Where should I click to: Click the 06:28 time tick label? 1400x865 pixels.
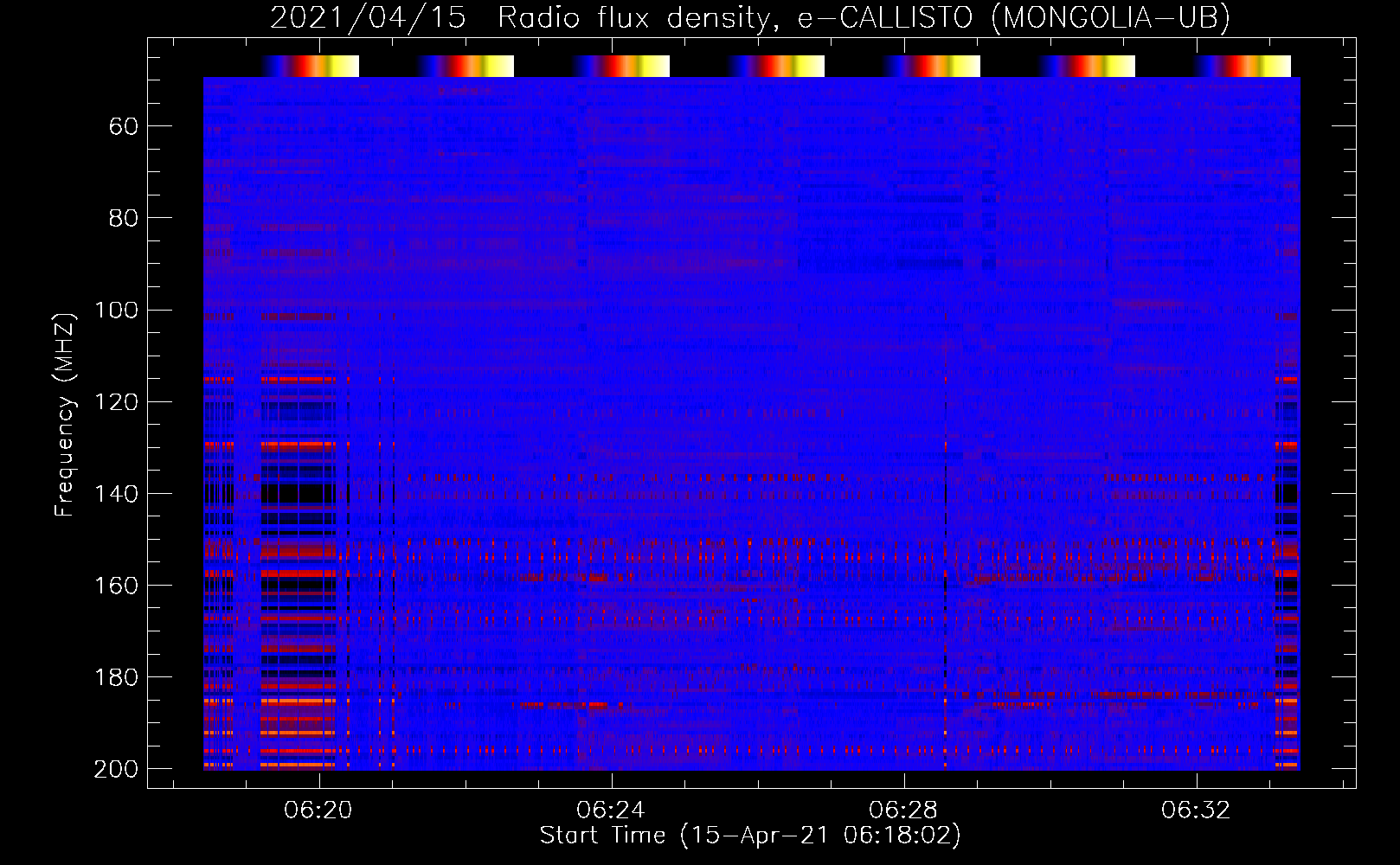pos(903,811)
